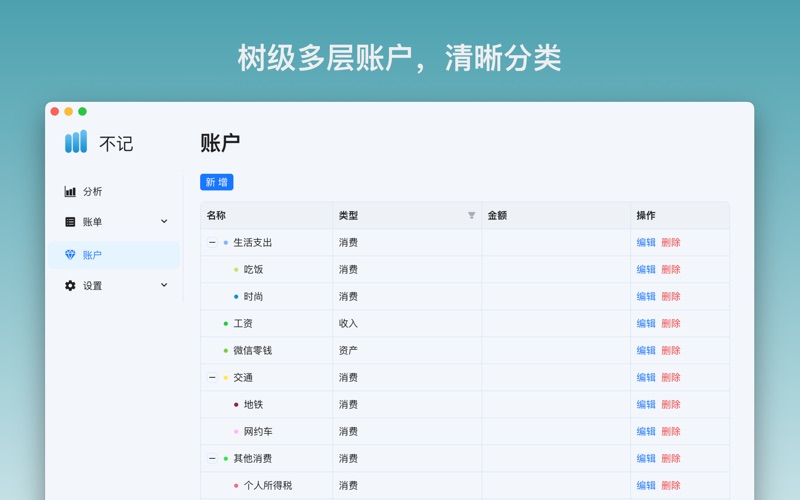Click the 设置 gear icon
This screenshot has width=800, height=500.
tap(70, 286)
